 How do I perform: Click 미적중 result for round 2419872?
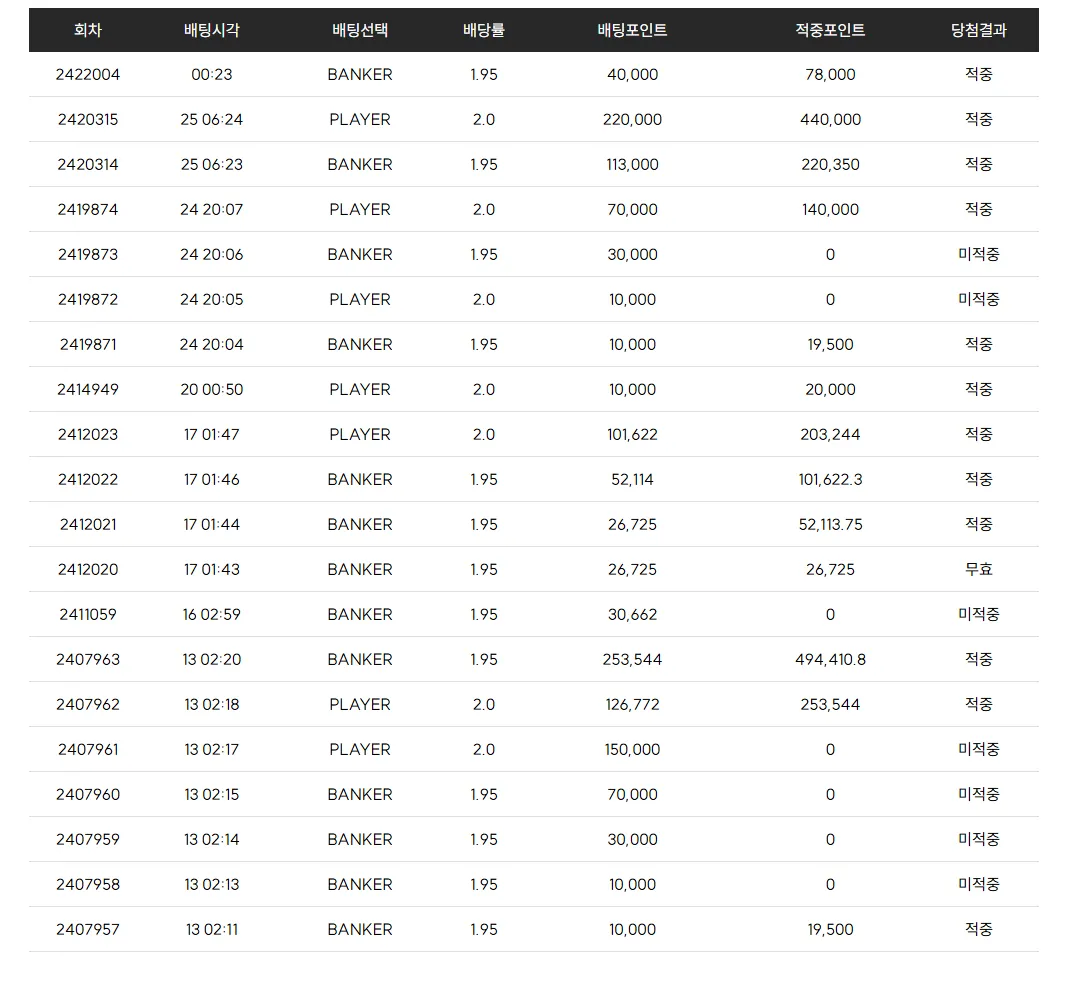(x=978, y=299)
